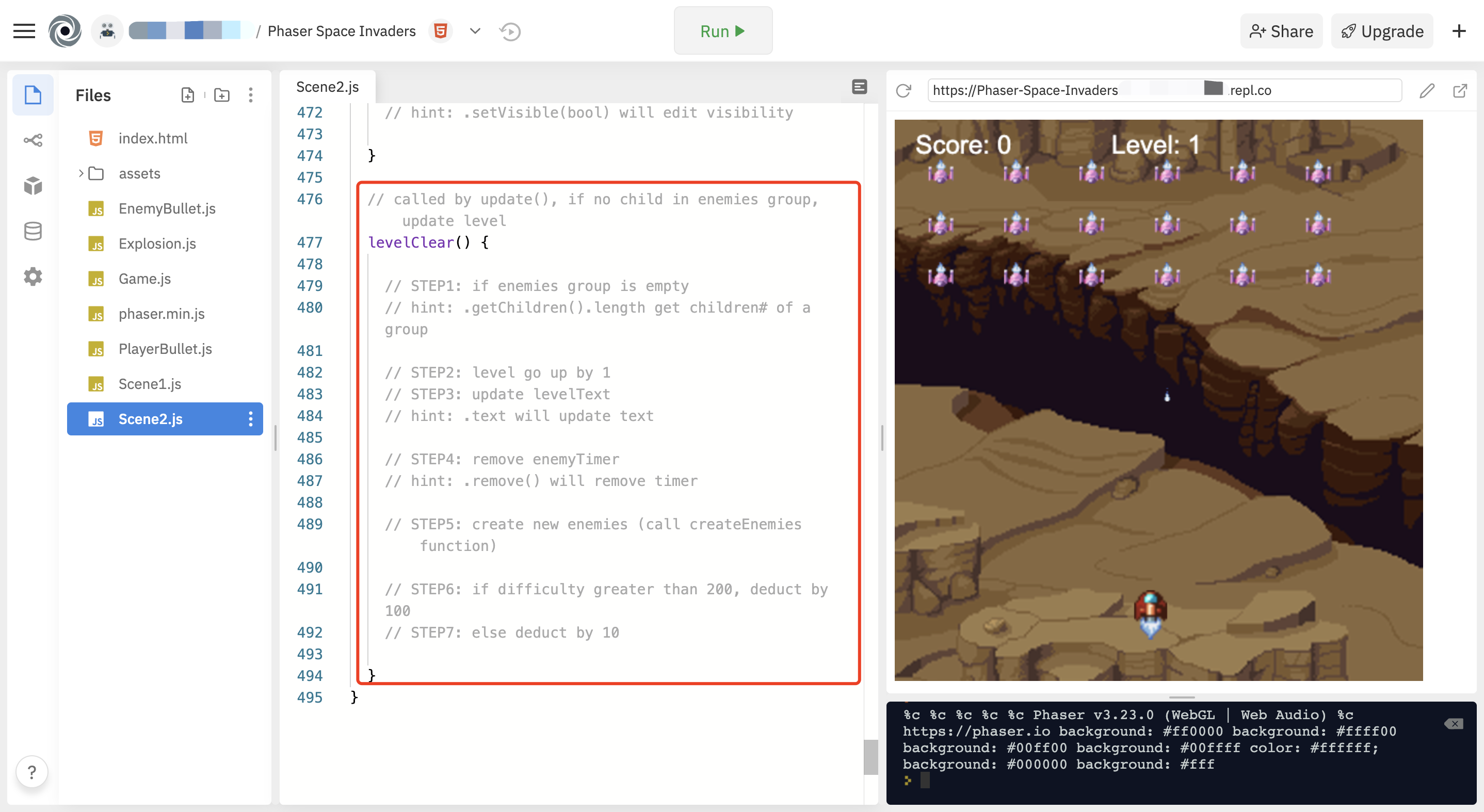Refresh the preview web view

click(904, 90)
